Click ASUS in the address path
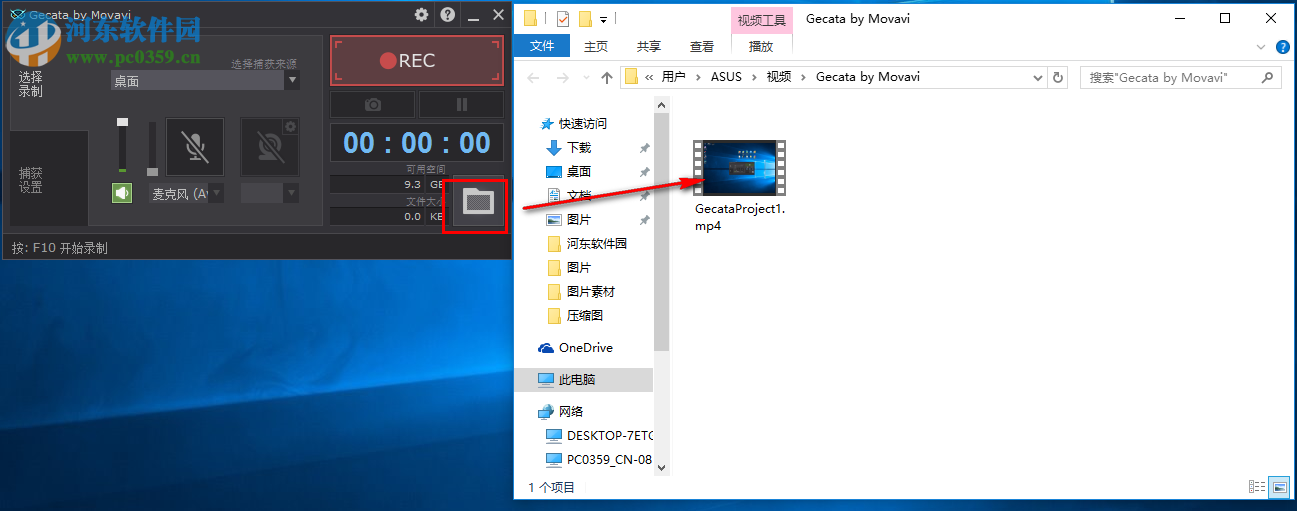Viewport: 1297px width, 511px height. 727,77
